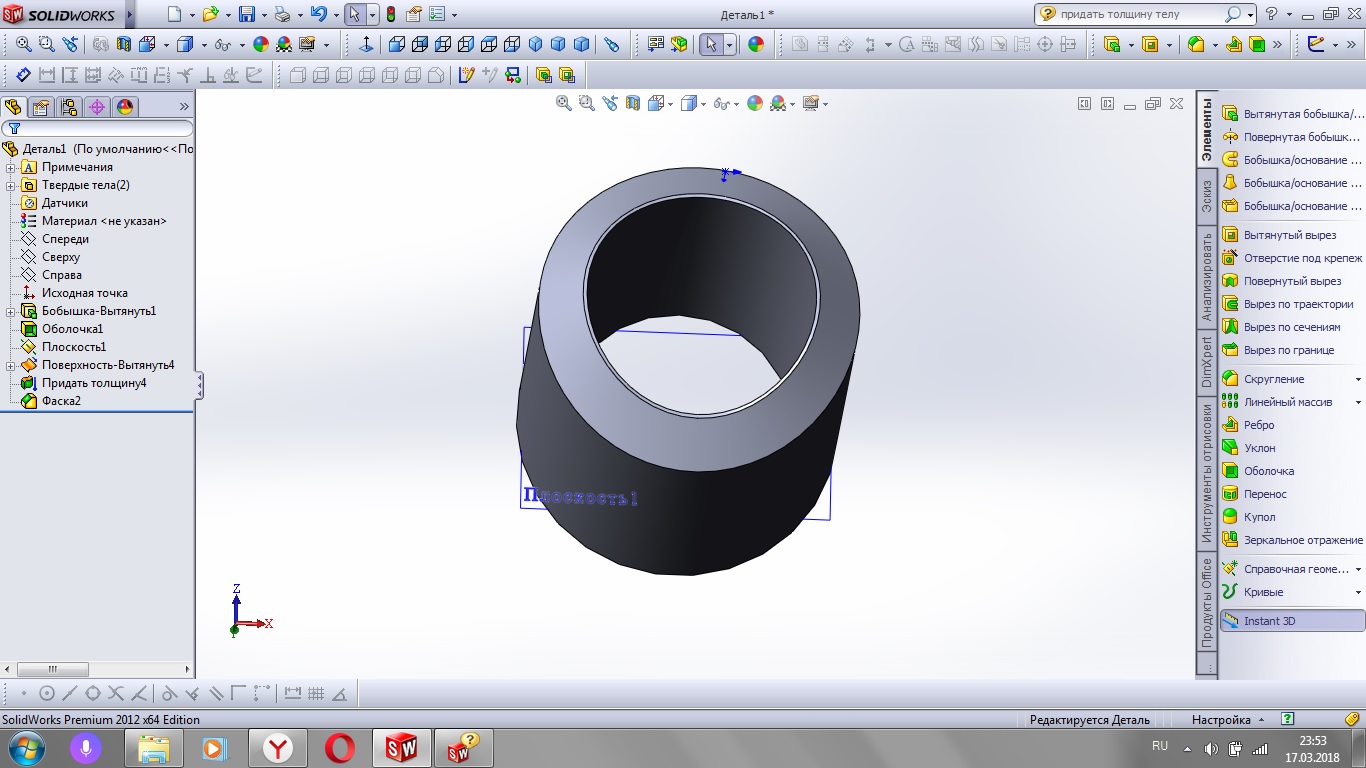Click the Оболочка feature tool

coord(1268,471)
